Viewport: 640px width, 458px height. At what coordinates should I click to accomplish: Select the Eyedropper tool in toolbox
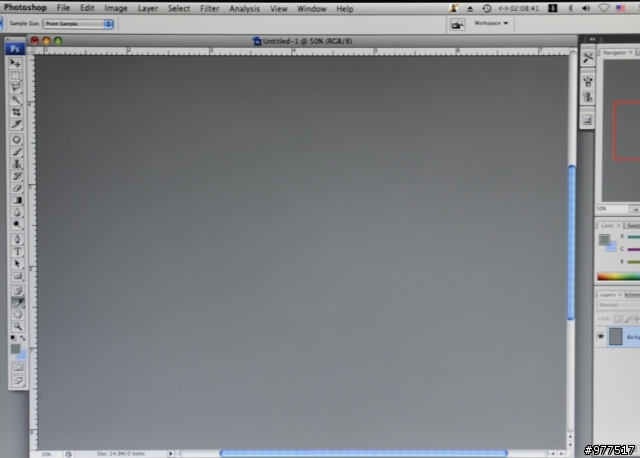point(17,302)
